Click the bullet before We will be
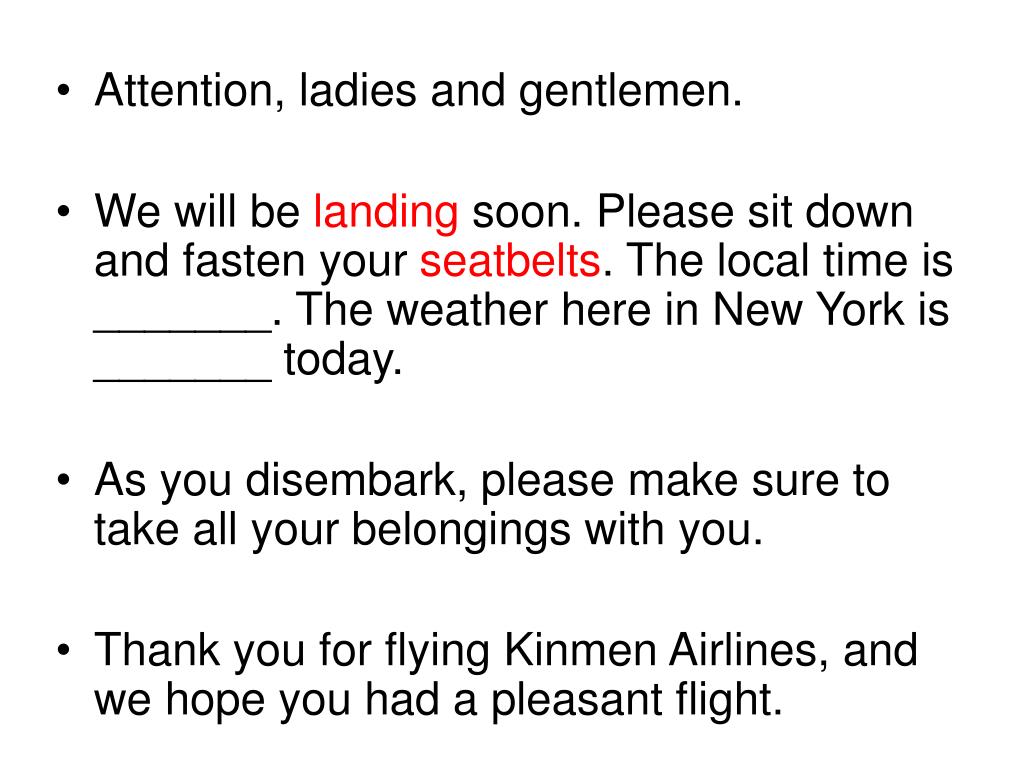1024x768 pixels. (63, 212)
